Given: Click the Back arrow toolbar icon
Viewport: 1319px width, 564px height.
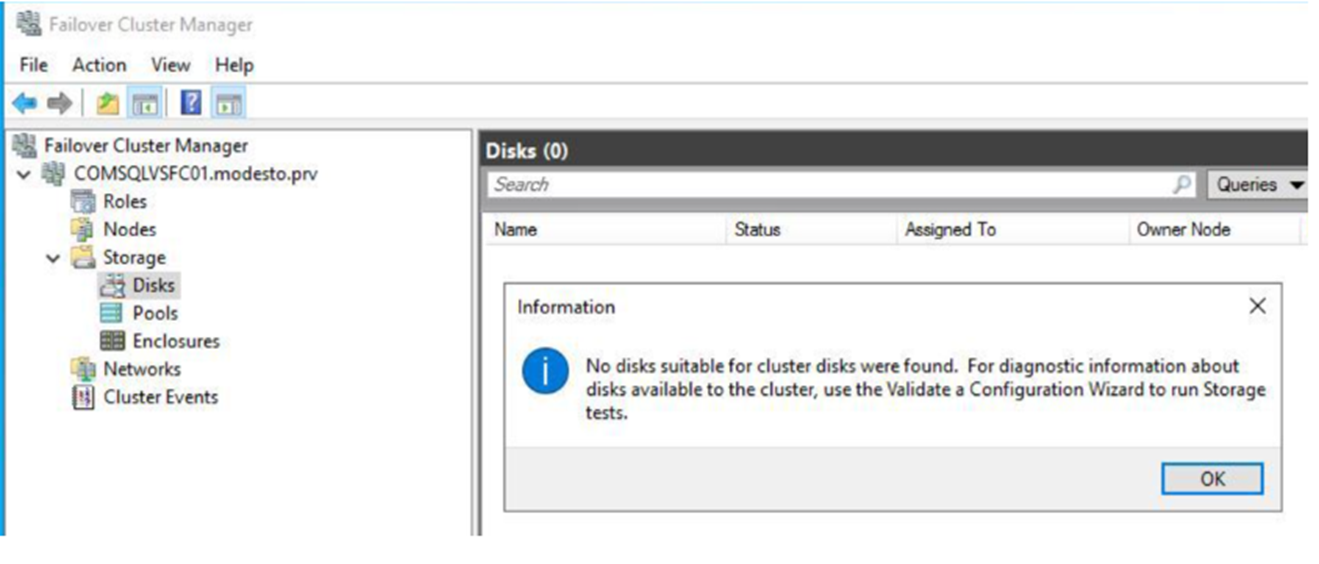Looking at the screenshot, I should [25, 103].
